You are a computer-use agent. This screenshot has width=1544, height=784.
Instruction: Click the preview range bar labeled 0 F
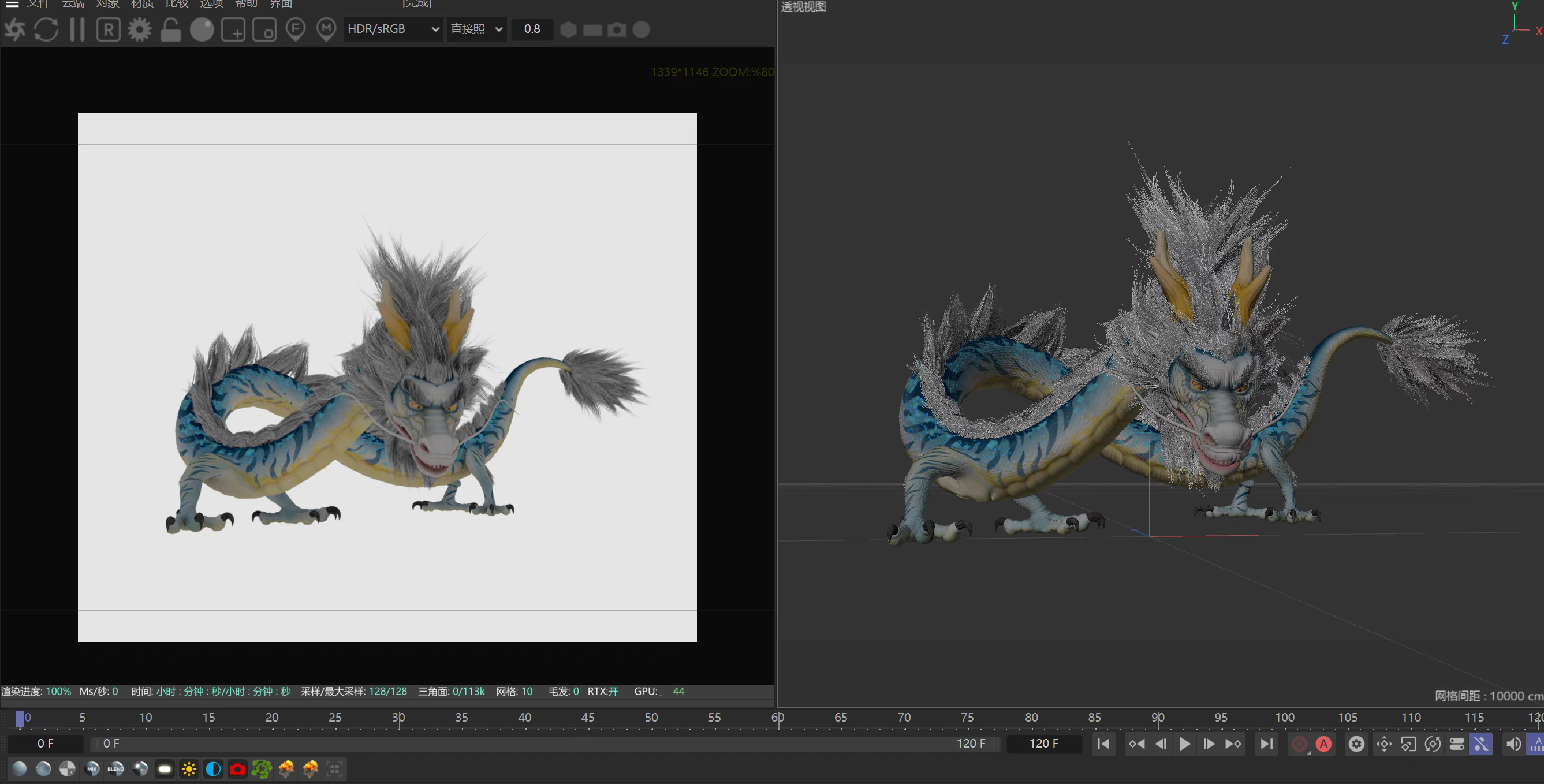[x=545, y=744]
